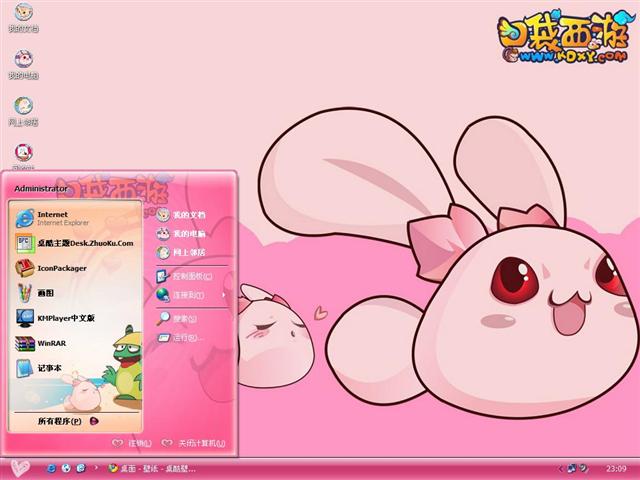
Task: Launch 桌酷主题Desk.ZhuoKu.Com from the Start menu
Action: (x=76, y=243)
